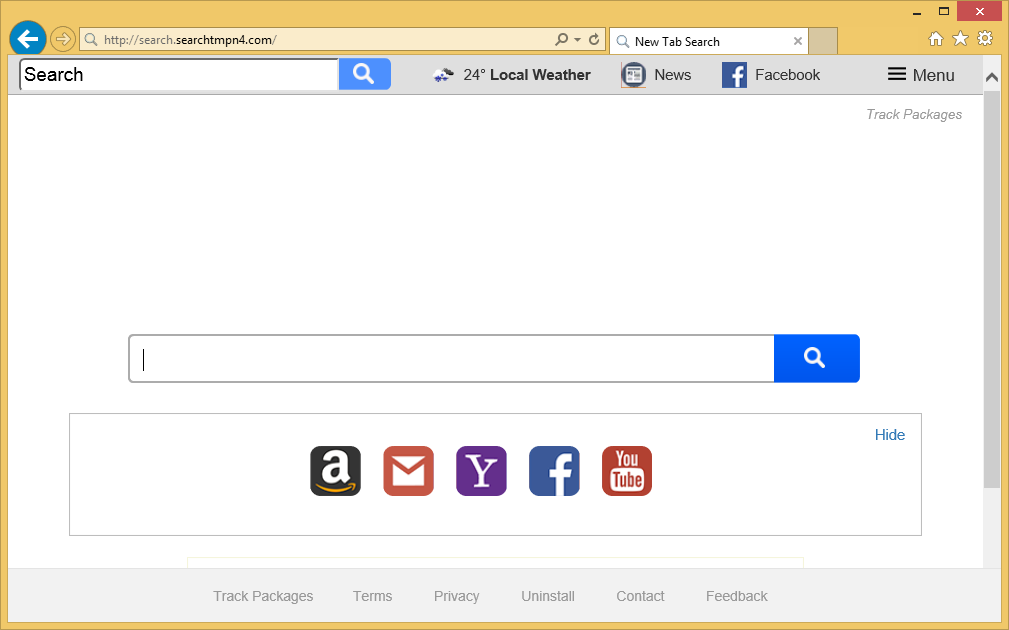The height and width of the screenshot is (630, 1009).
Task: Open the YouTube shortcut icon
Action: pos(627,471)
